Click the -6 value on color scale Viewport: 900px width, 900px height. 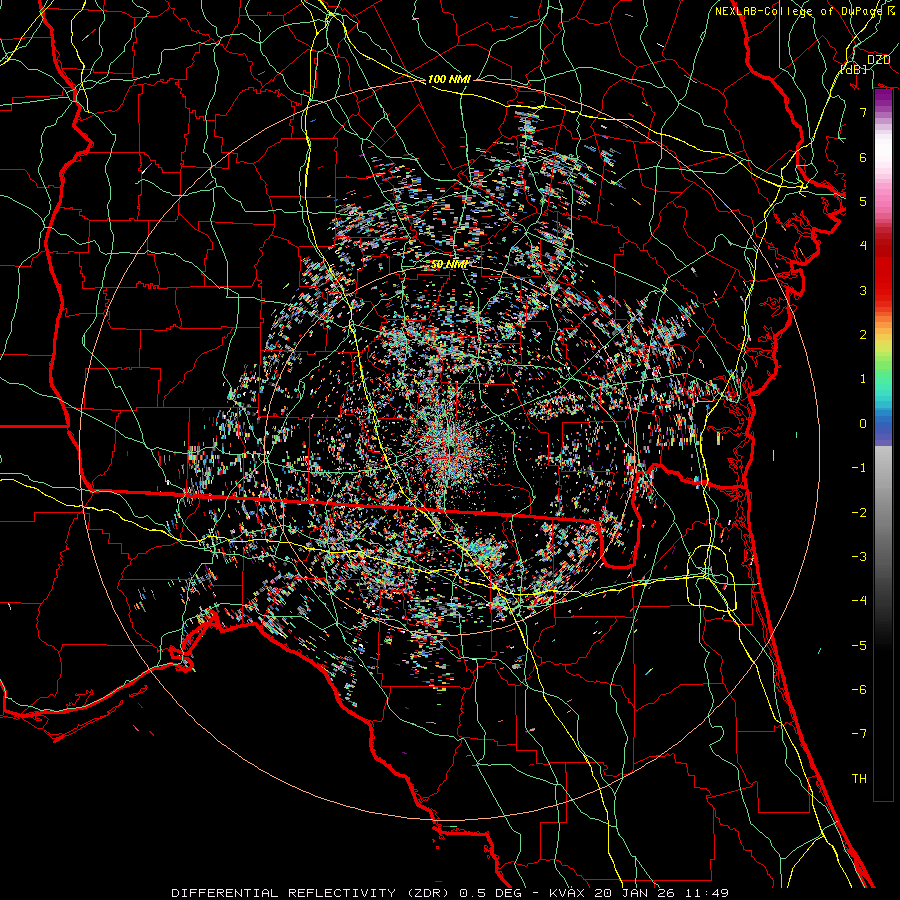click(x=859, y=690)
